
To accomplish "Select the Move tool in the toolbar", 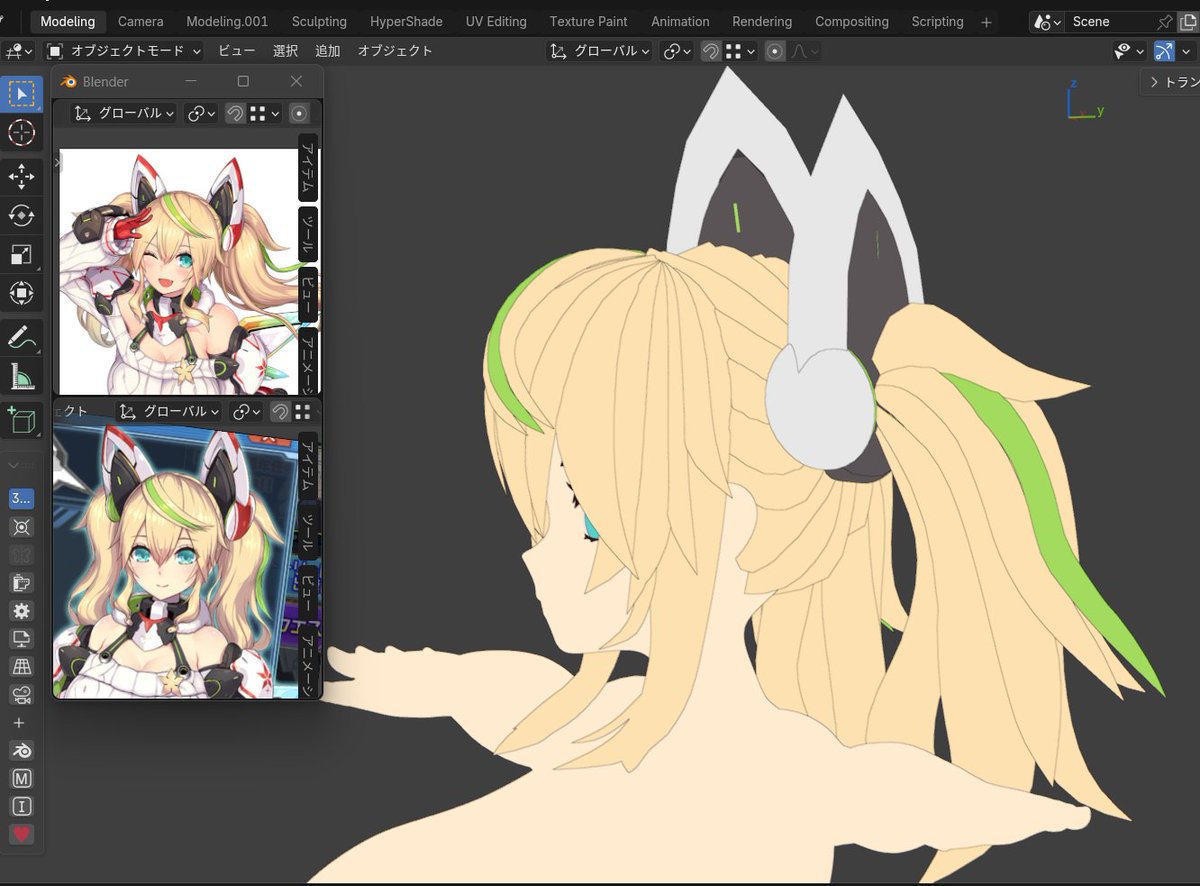I will [x=22, y=176].
